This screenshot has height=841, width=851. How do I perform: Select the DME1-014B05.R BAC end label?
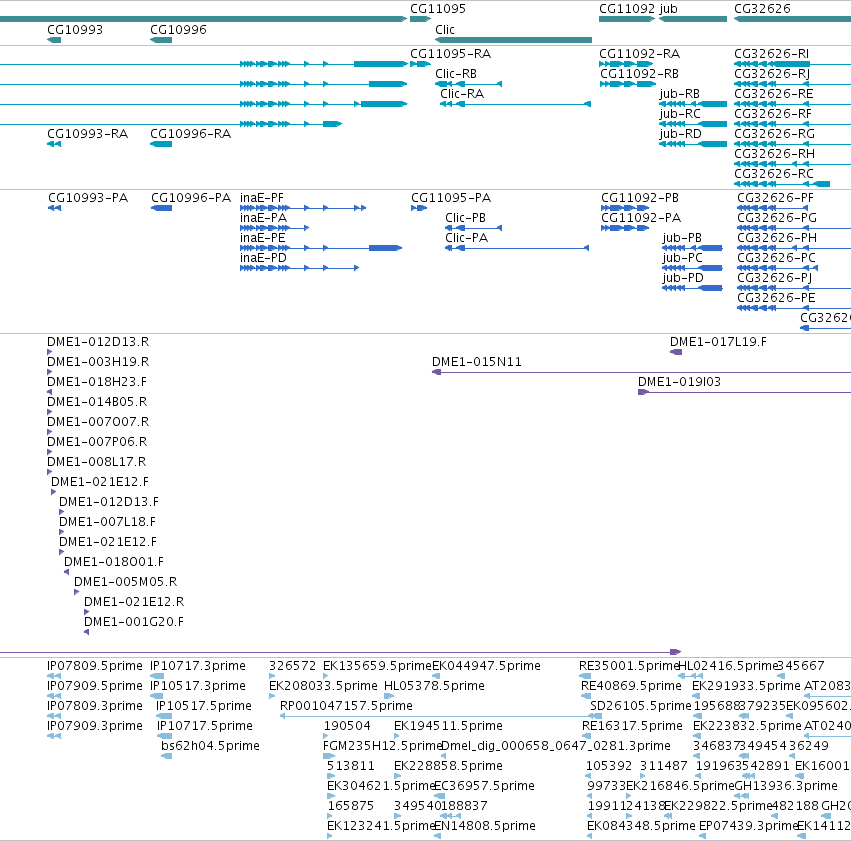(x=97, y=402)
